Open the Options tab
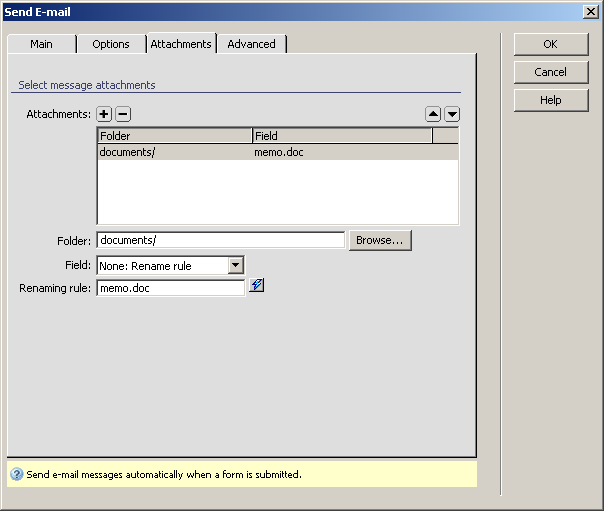This screenshot has width=604, height=511. pos(111,44)
